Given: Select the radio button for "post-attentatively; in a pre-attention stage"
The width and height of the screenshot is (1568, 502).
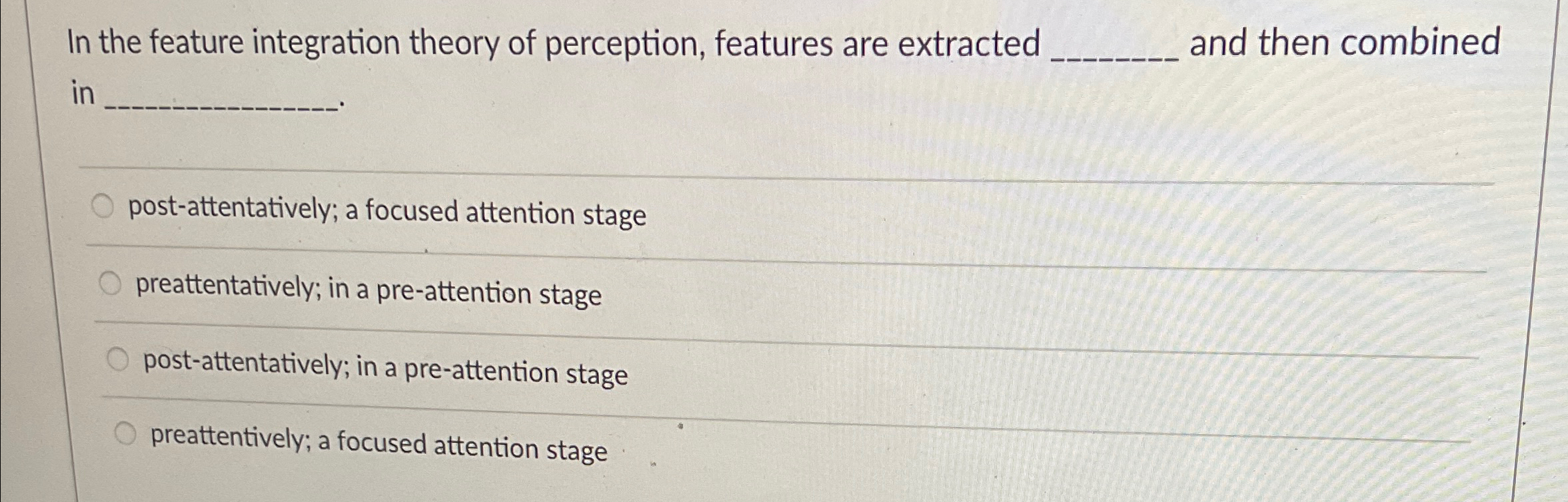Looking at the screenshot, I should [118, 361].
